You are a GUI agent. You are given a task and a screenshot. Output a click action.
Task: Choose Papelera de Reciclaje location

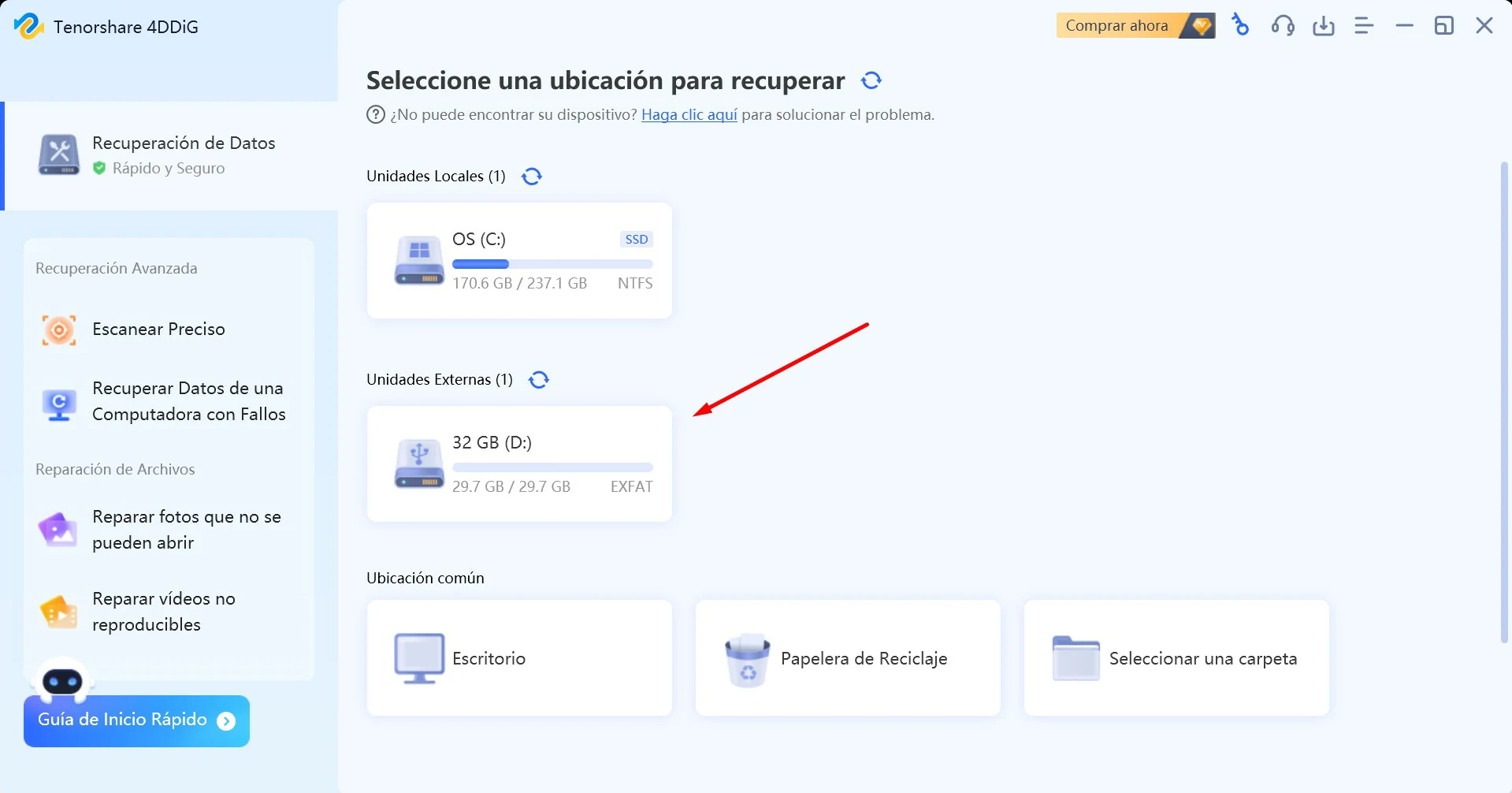tap(848, 658)
